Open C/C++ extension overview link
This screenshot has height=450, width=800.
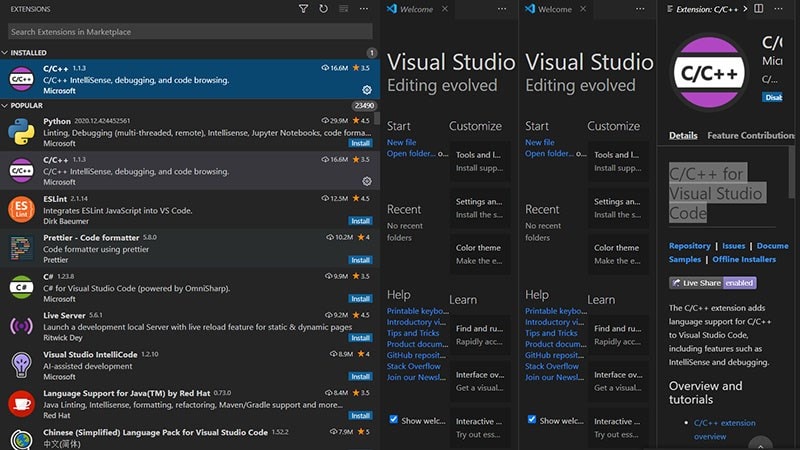pos(724,430)
